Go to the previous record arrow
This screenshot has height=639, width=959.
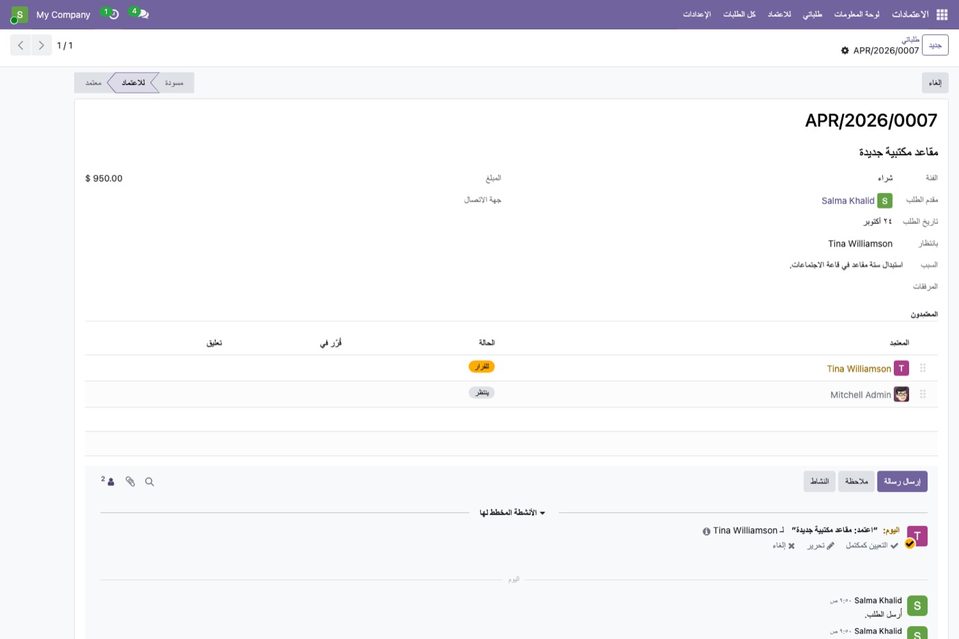click(21, 45)
